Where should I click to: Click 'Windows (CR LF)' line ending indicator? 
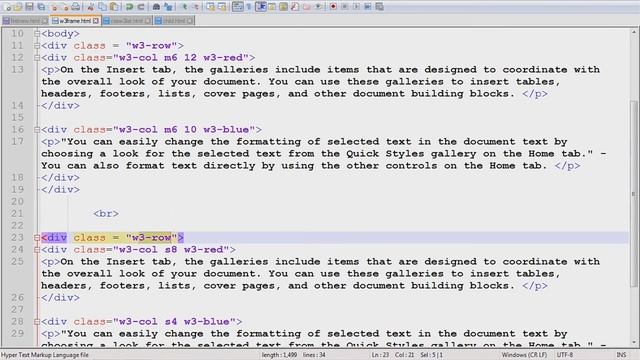pos(524,355)
